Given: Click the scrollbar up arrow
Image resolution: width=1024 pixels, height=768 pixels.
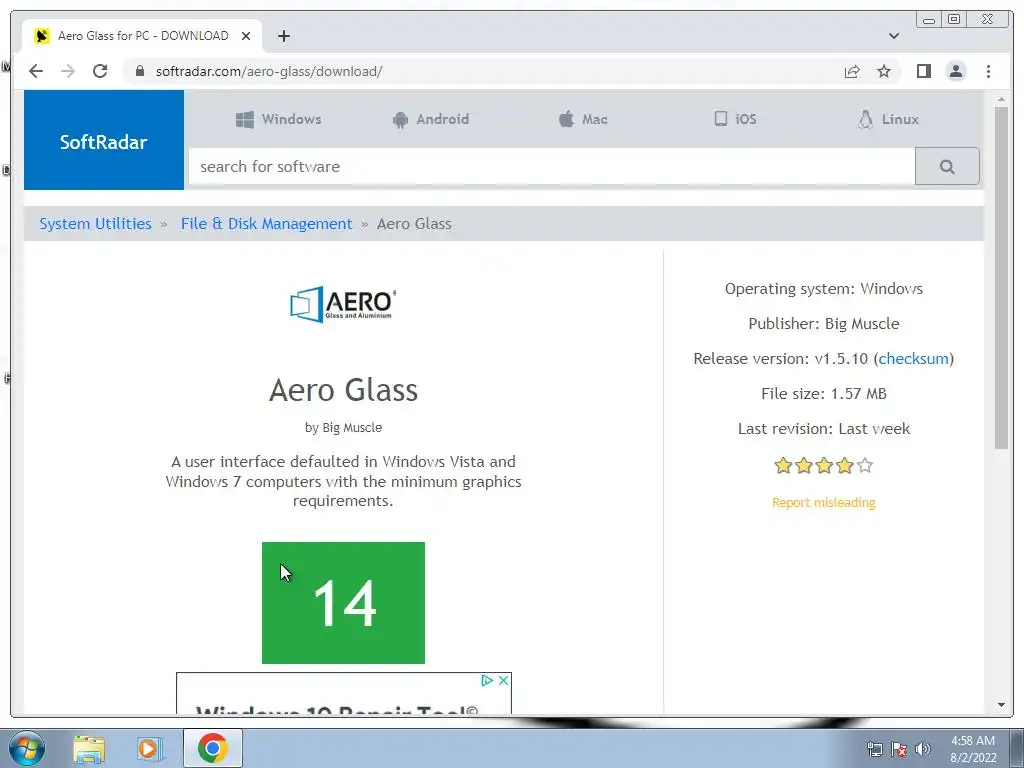Looking at the screenshot, I should coord(1001,99).
